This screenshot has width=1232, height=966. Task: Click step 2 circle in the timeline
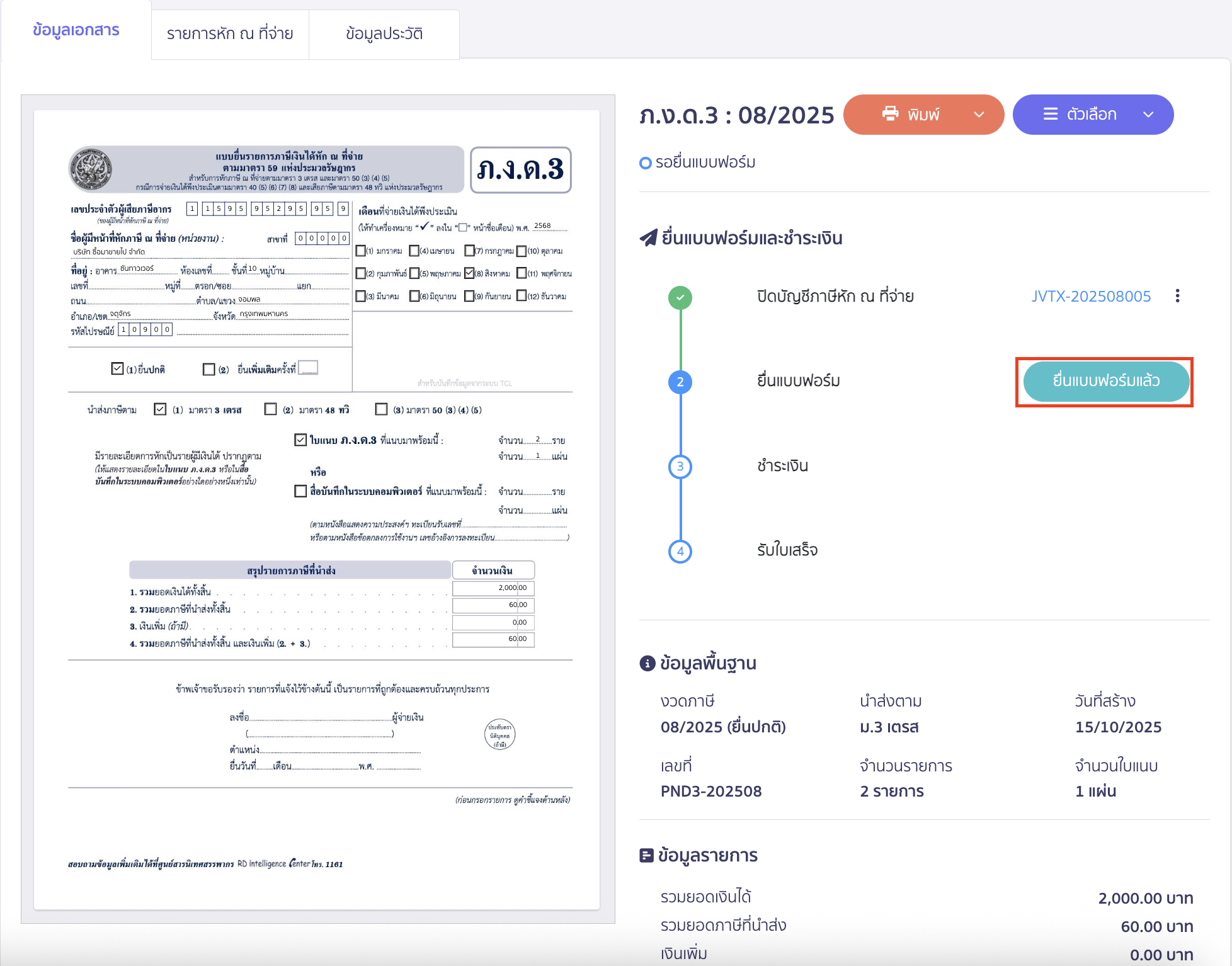(680, 382)
